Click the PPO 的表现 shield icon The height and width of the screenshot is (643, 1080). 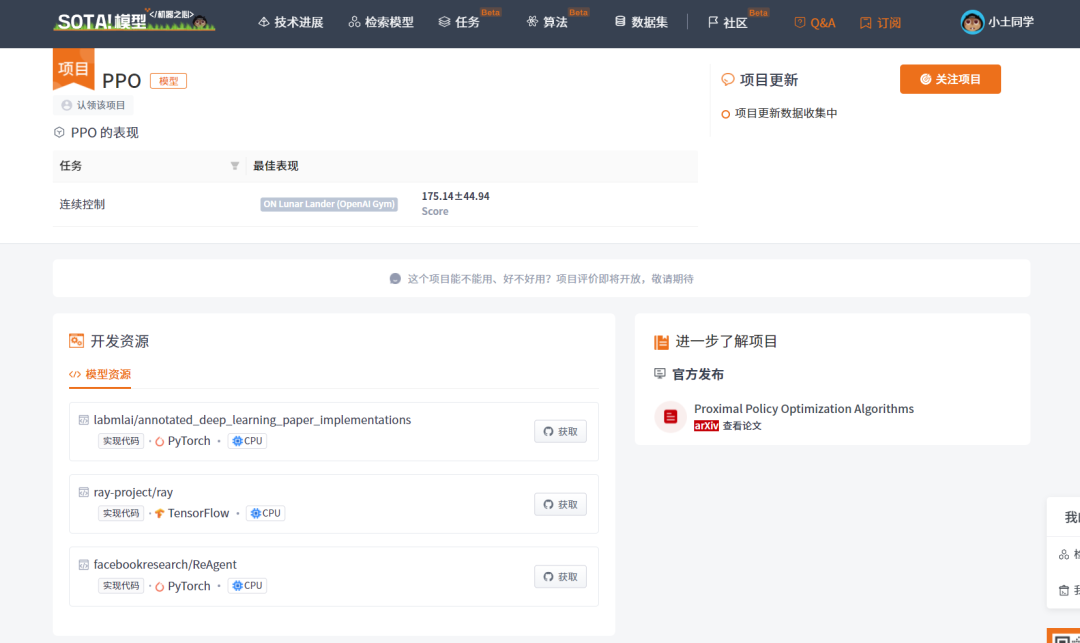[59, 132]
